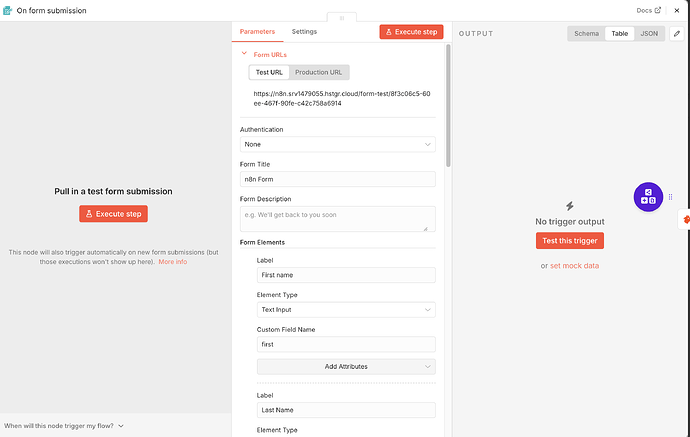Open the Element Type dropdown showing Text Input

click(345, 310)
